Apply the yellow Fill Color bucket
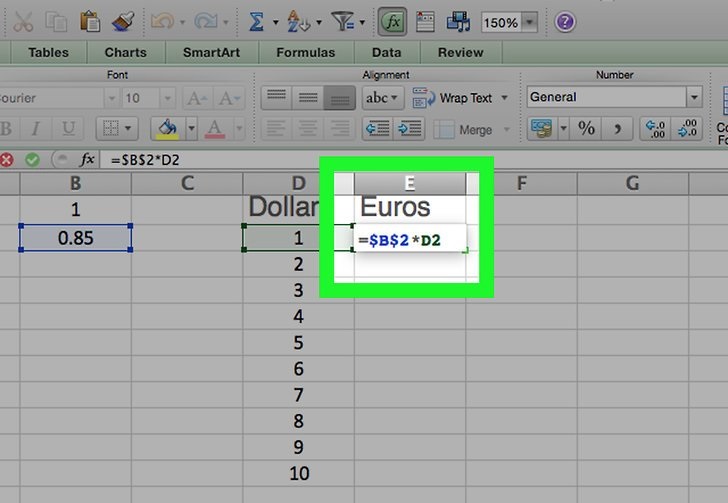Screen dimensions: 728x503 point(168,129)
